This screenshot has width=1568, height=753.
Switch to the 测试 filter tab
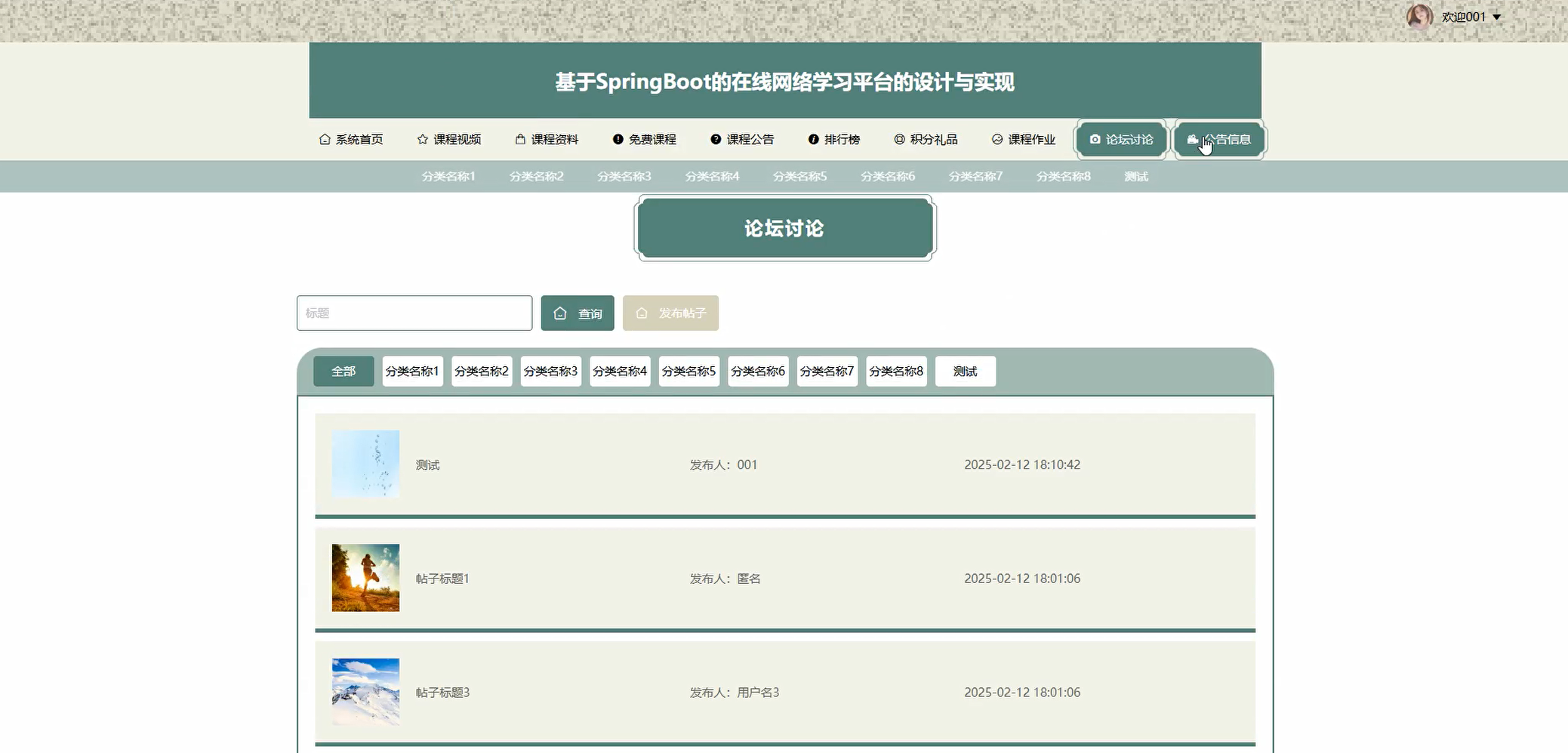(965, 371)
